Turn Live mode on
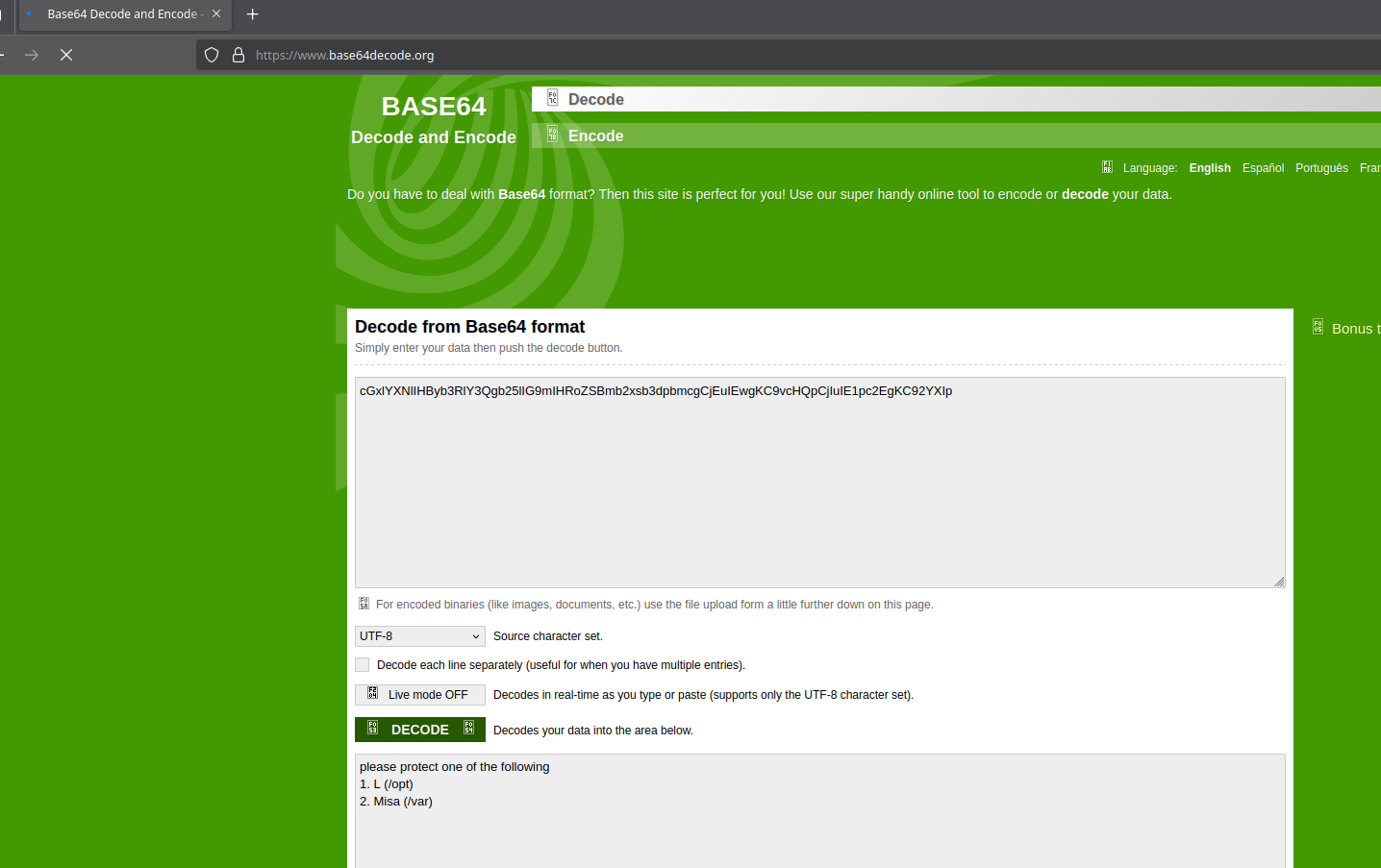 pyautogui.click(x=419, y=694)
